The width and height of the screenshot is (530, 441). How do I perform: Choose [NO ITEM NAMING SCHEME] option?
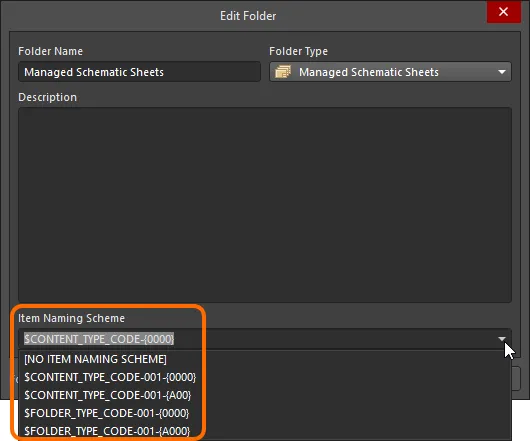(95, 359)
